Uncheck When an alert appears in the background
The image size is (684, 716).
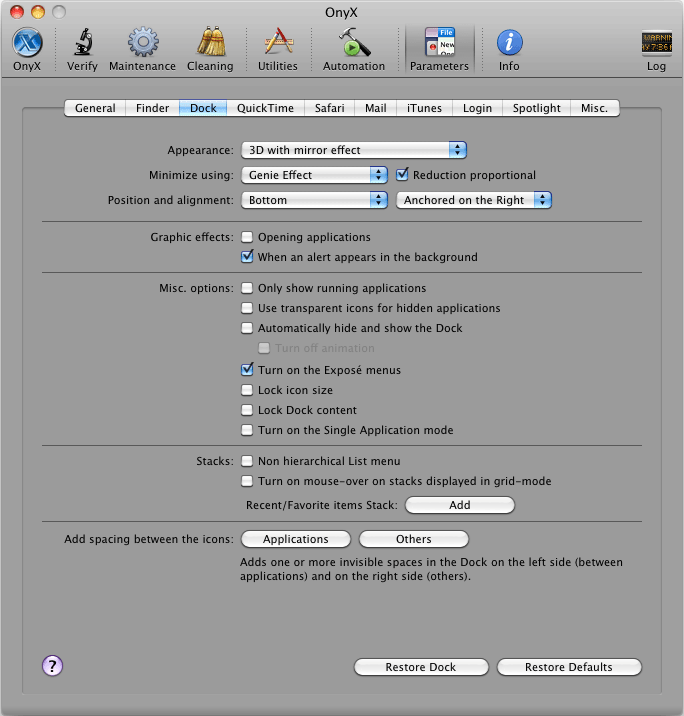tap(247, 257)
